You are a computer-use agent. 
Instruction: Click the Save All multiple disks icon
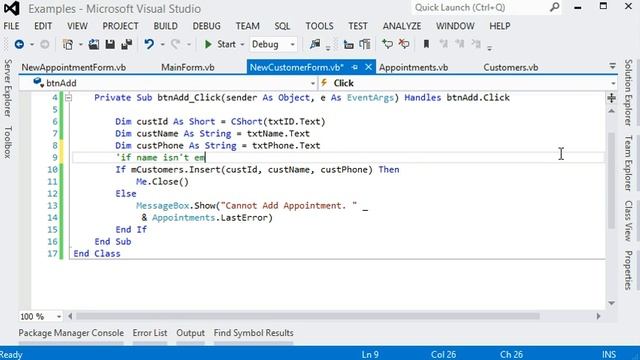click(127, 44)
